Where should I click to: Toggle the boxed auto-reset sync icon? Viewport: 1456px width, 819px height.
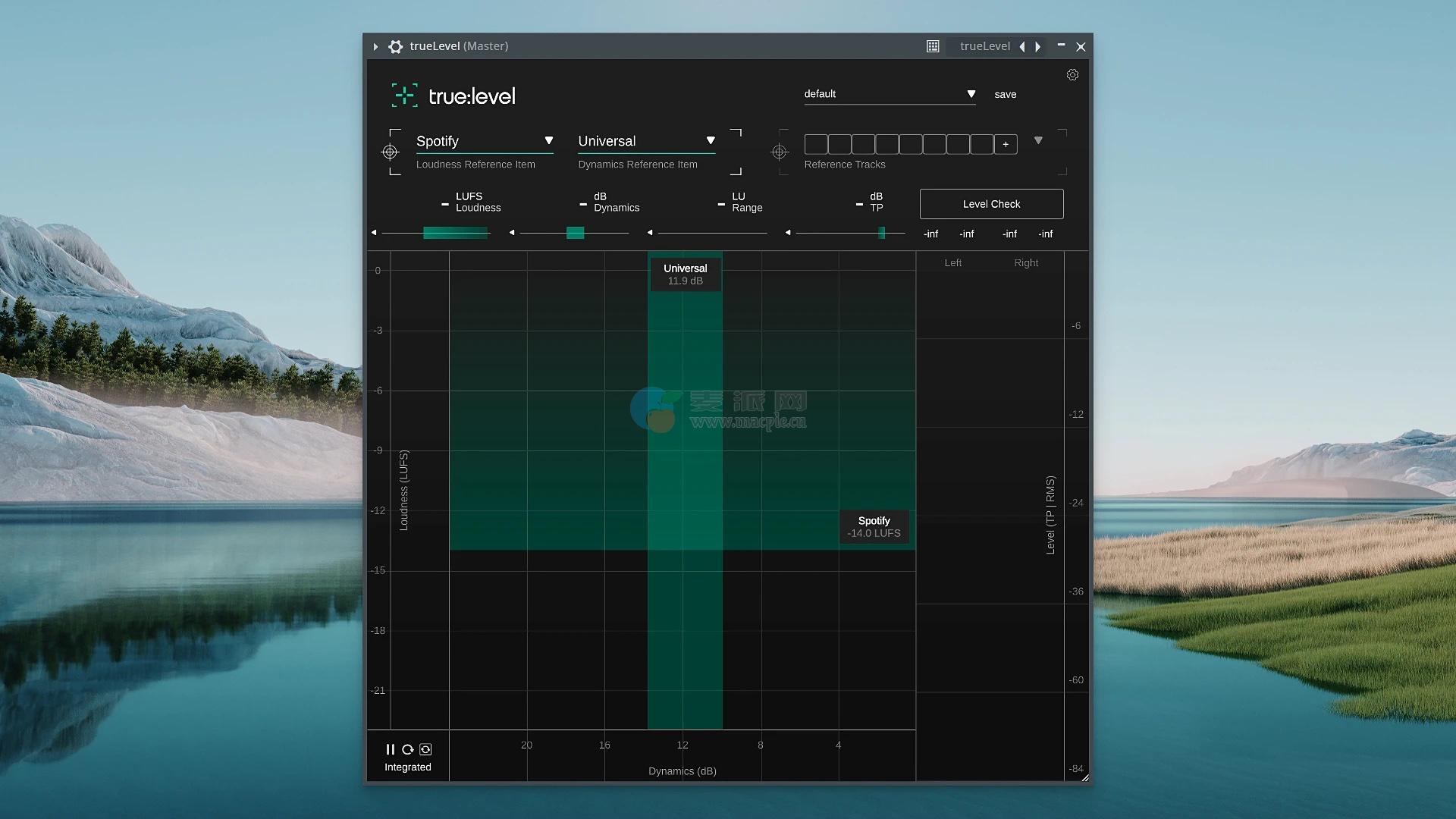(x=425, y=749)
